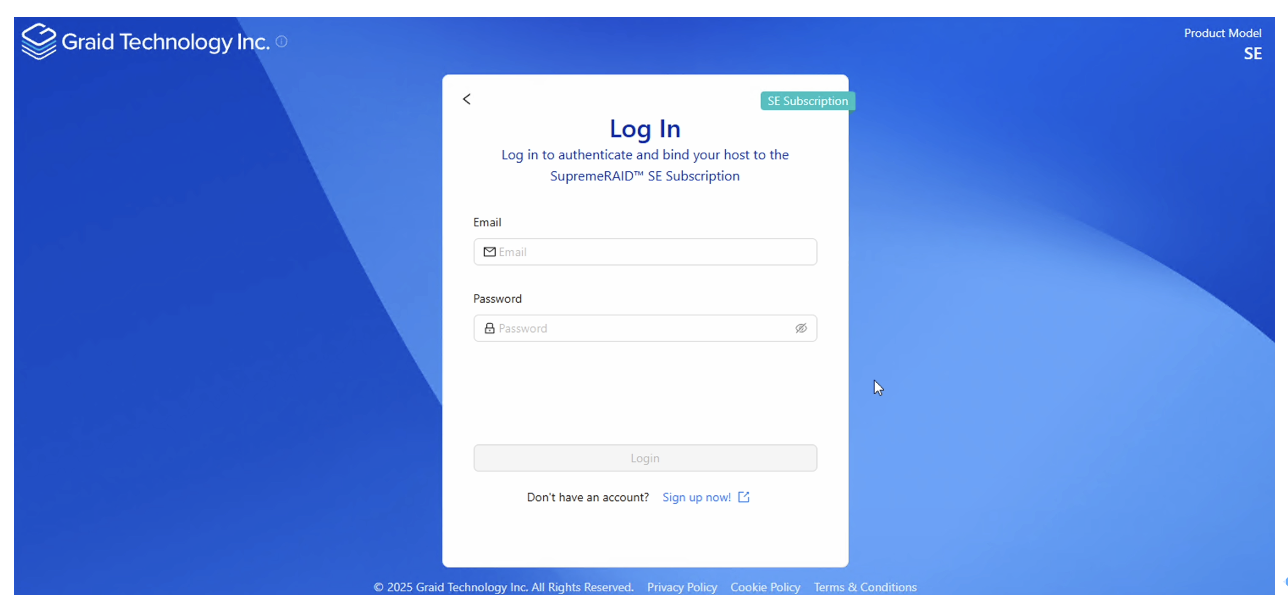This screenshot has height=608, width=1288.
Task: Open the Cookie Policy link
Action: [765, 588]
